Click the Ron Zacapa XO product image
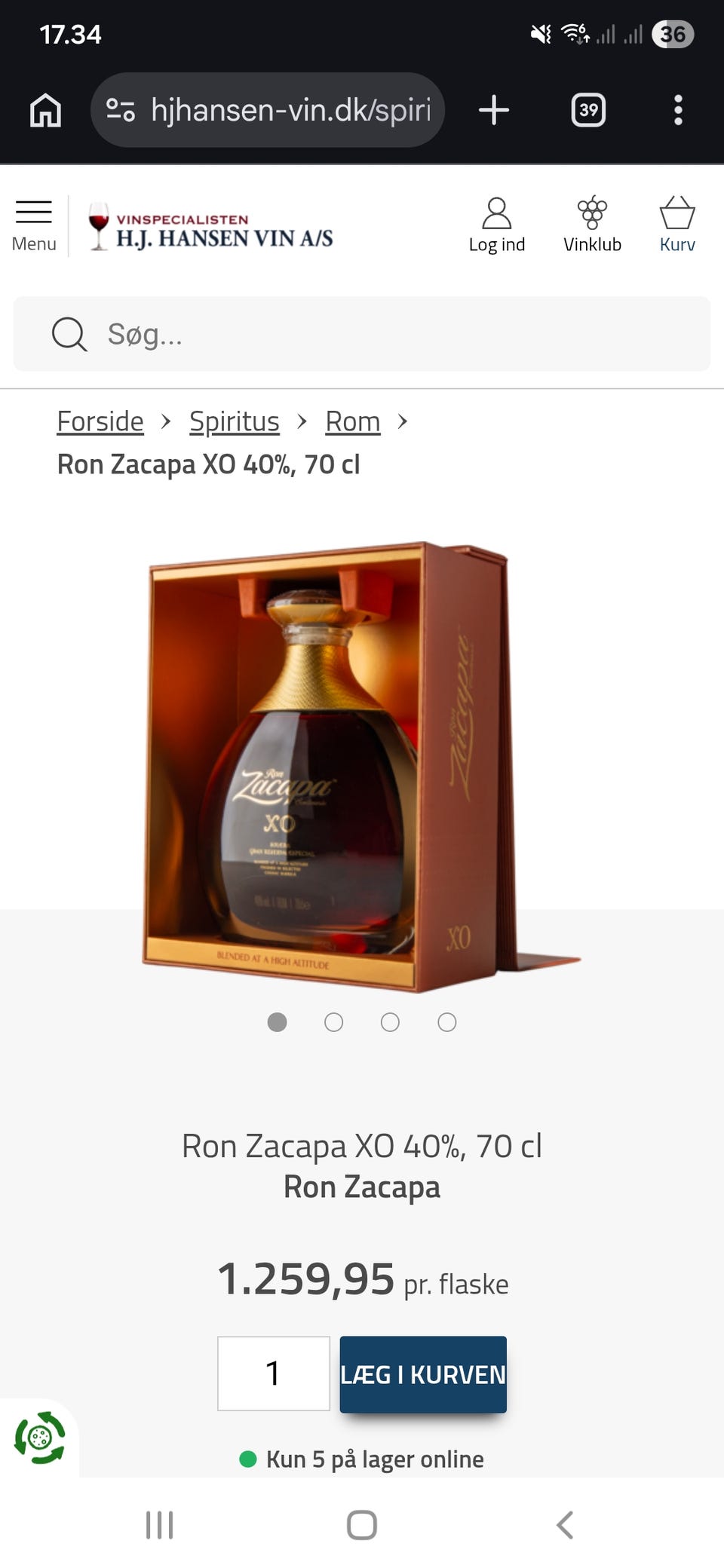 [362, 766]
